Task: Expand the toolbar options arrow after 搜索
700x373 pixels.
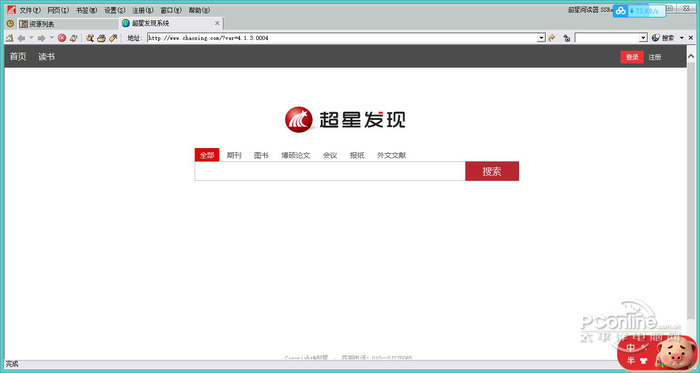Action: coord(682,38)
